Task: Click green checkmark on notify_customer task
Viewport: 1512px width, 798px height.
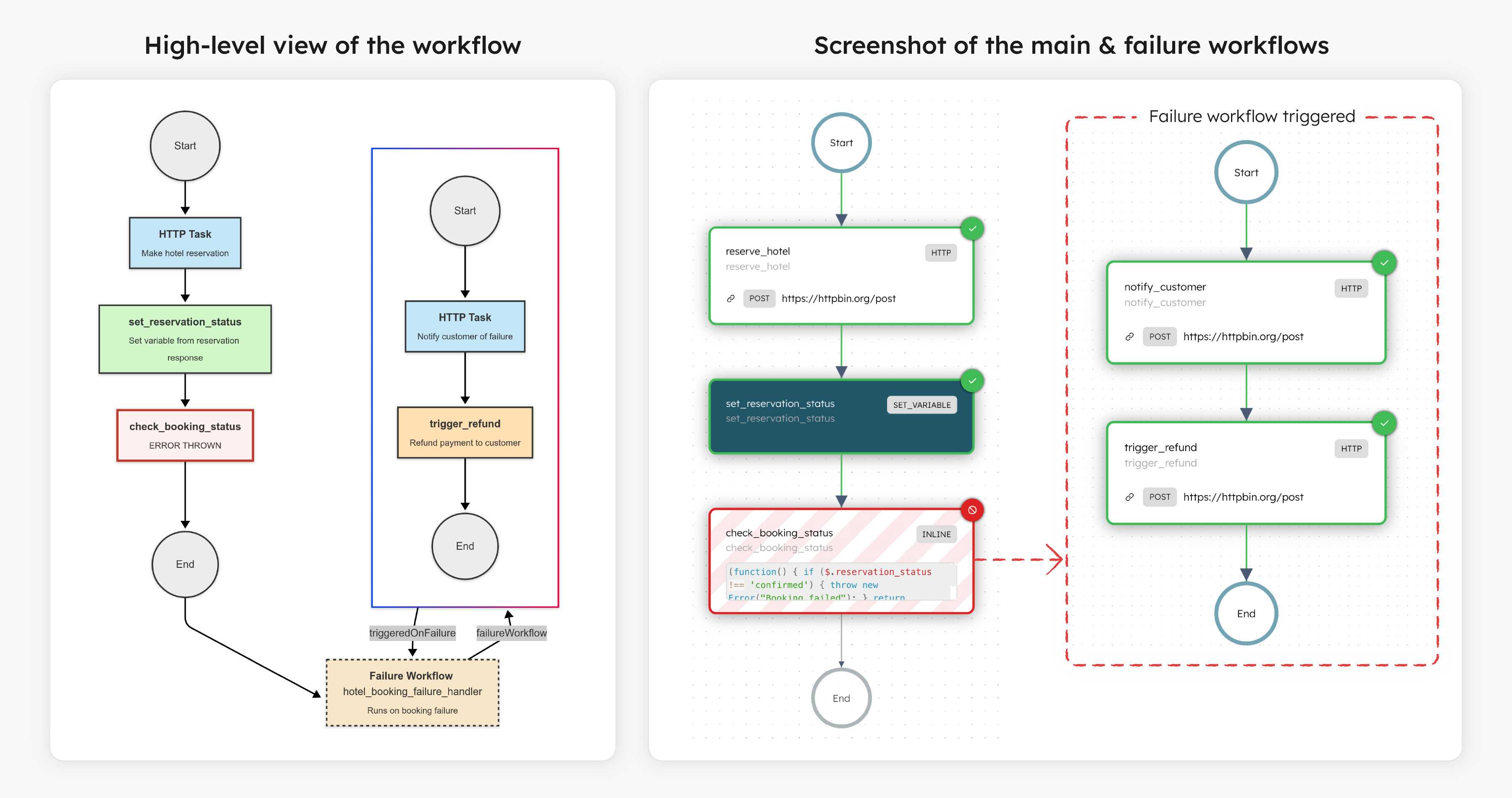Action: (1384, 263)
